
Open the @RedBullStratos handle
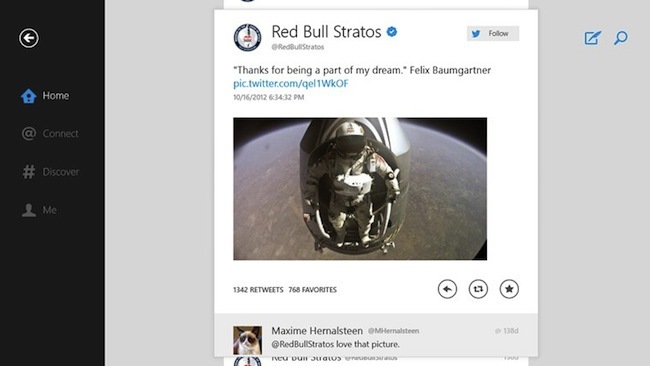point(298,47)
